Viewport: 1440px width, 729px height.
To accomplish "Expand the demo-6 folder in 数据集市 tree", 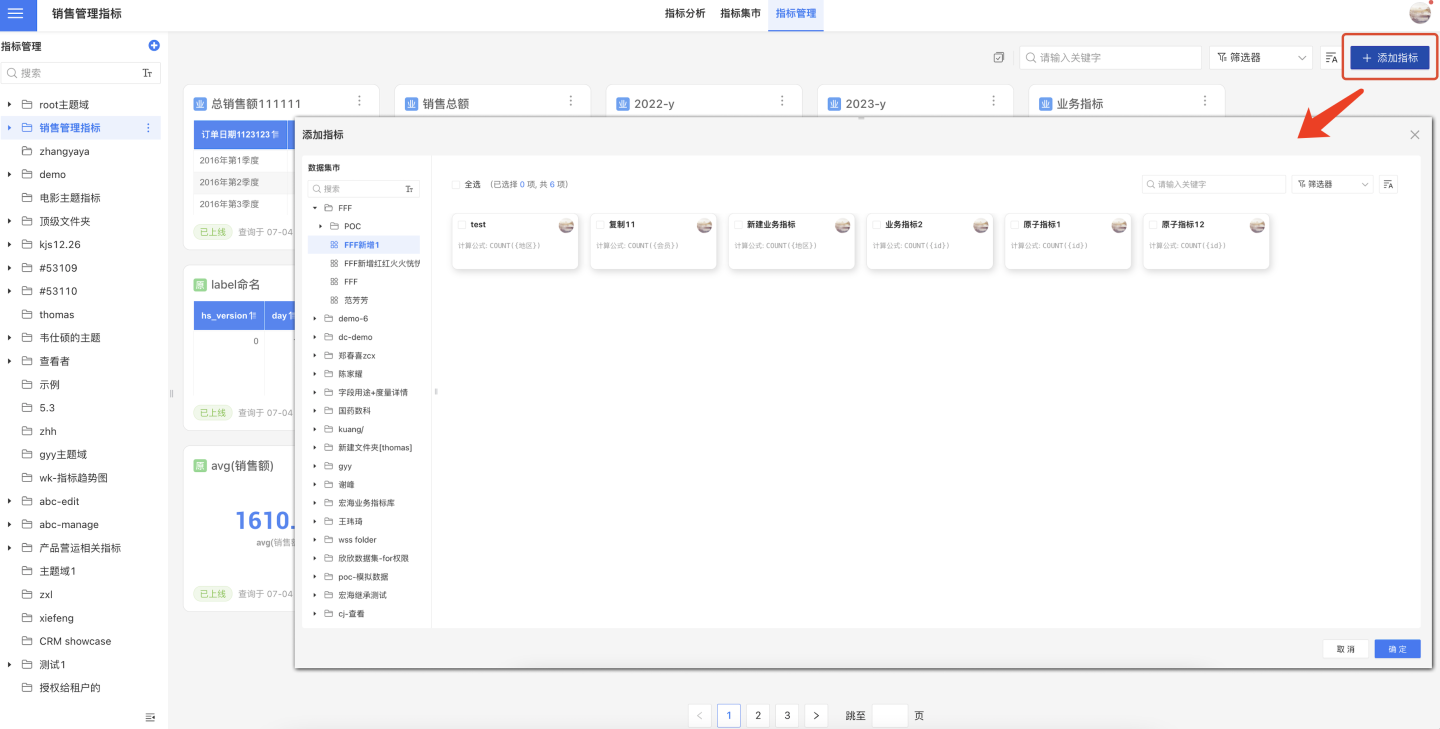I will 315,319.
